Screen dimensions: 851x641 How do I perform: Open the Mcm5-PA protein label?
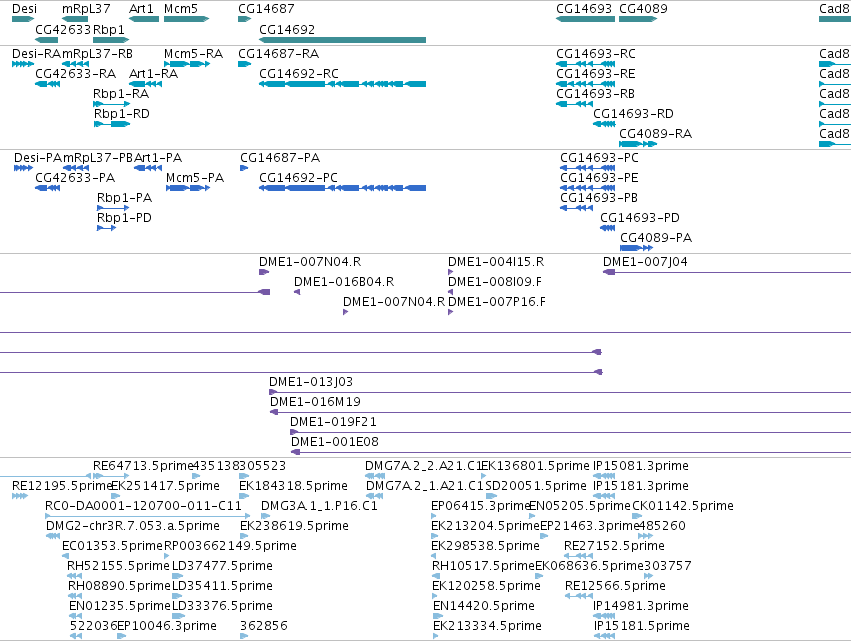click(x=195, y=178)
